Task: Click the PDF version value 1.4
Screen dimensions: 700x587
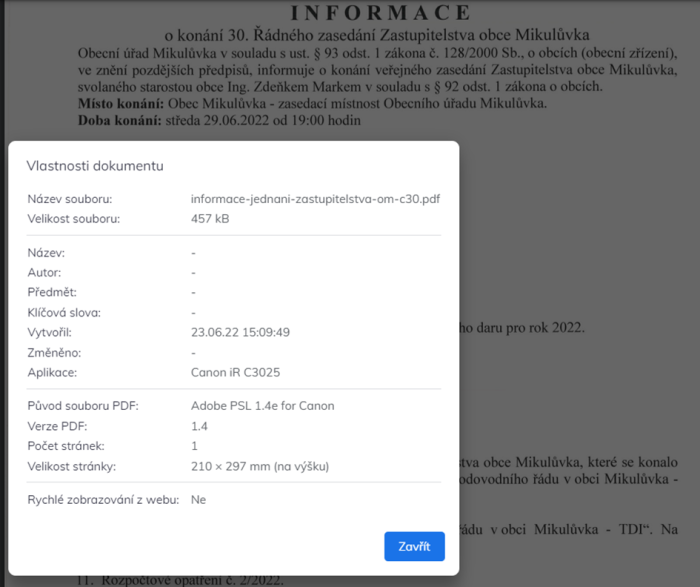Action: 199,426
